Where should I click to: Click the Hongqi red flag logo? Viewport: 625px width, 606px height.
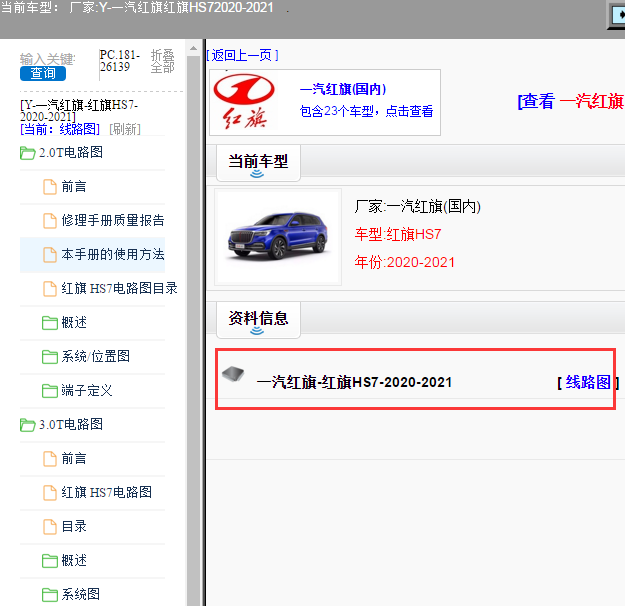point(244,101)
